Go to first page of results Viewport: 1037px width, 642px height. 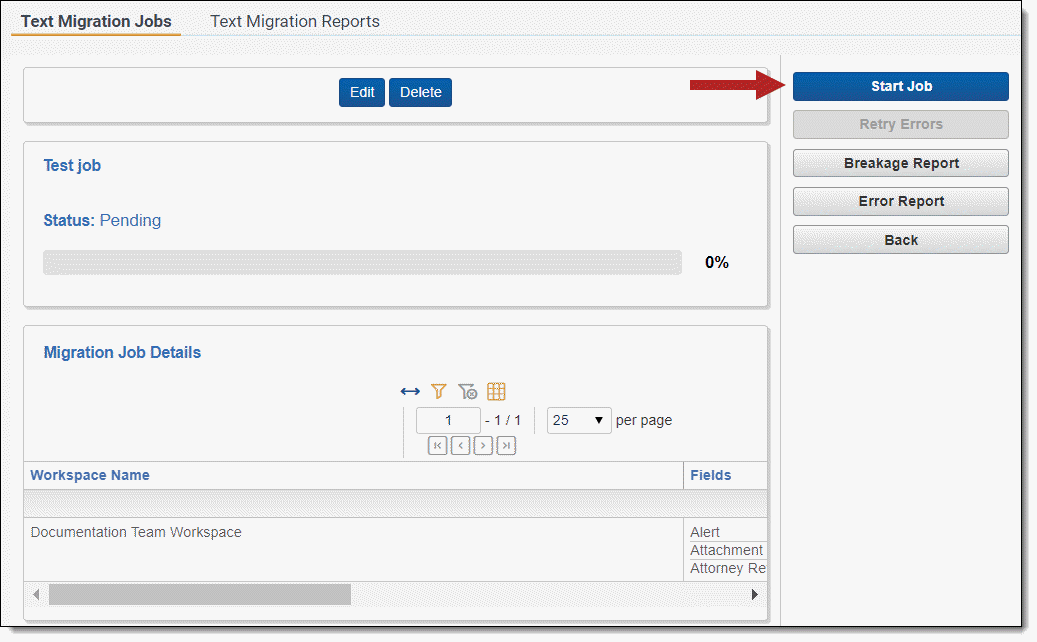(437, 446)
